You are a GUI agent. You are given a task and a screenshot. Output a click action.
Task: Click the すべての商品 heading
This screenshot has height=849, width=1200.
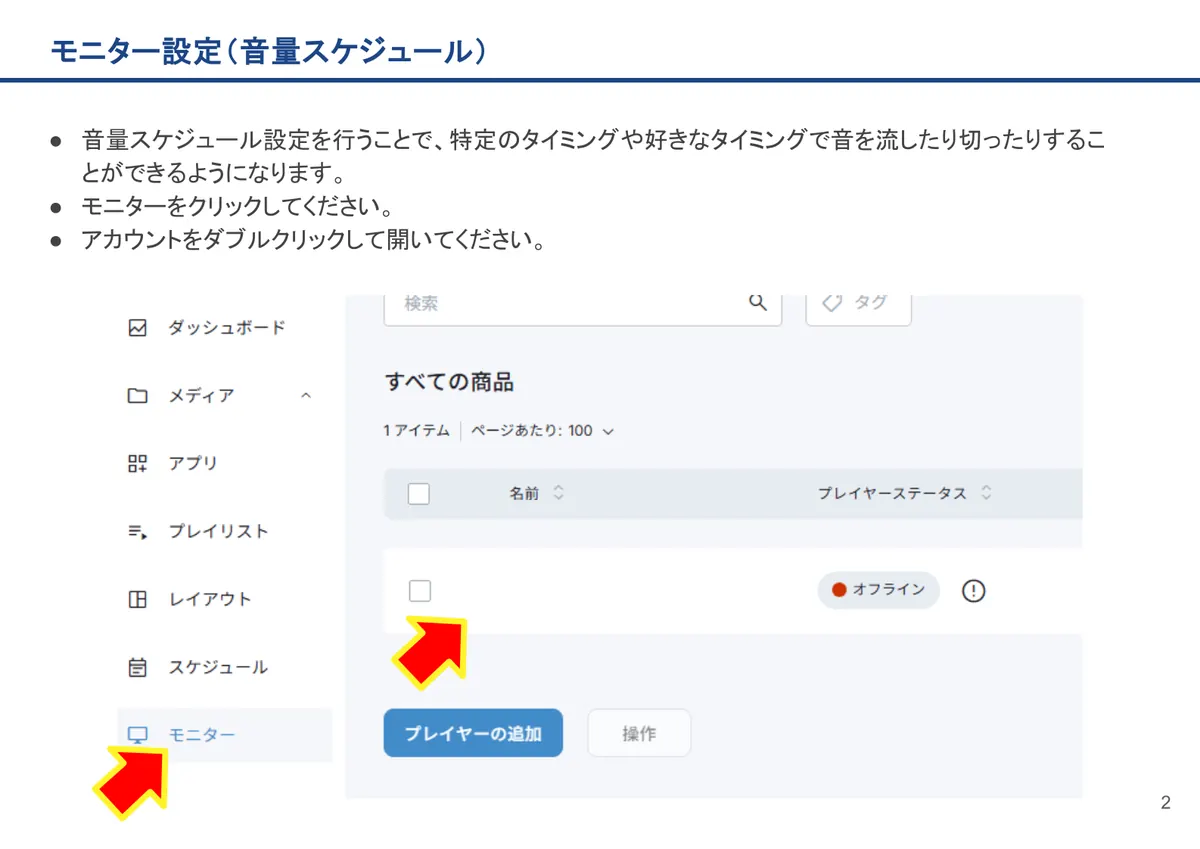point(449,382)
